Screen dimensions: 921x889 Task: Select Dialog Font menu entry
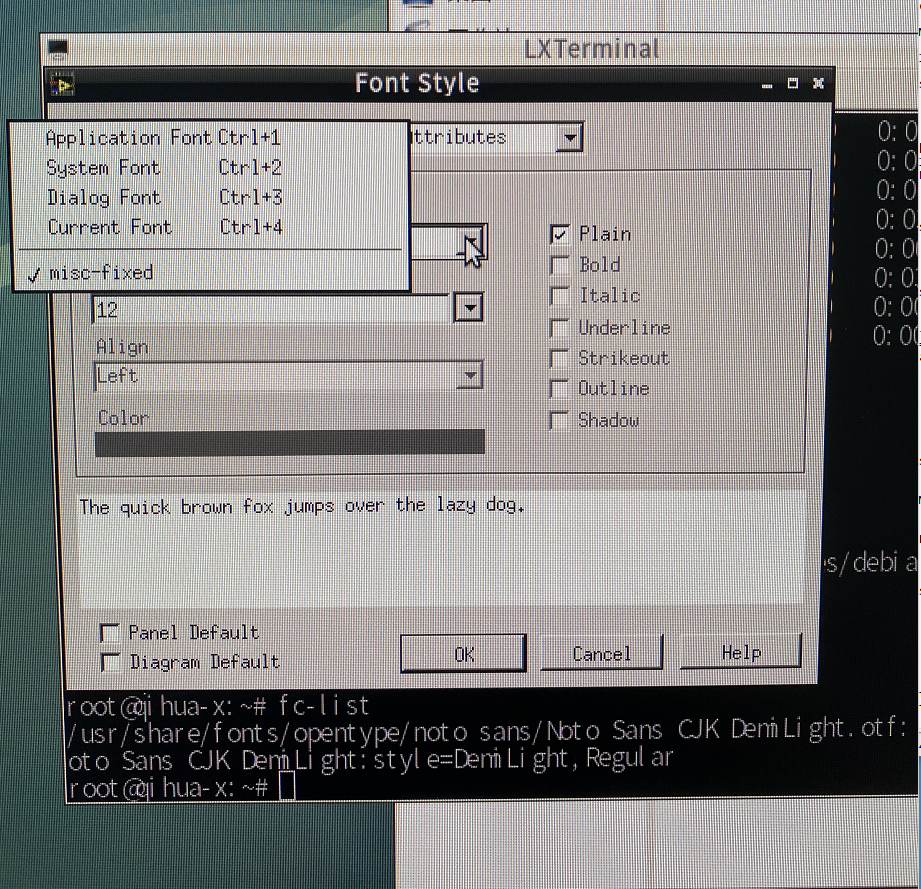pos(210,198)
